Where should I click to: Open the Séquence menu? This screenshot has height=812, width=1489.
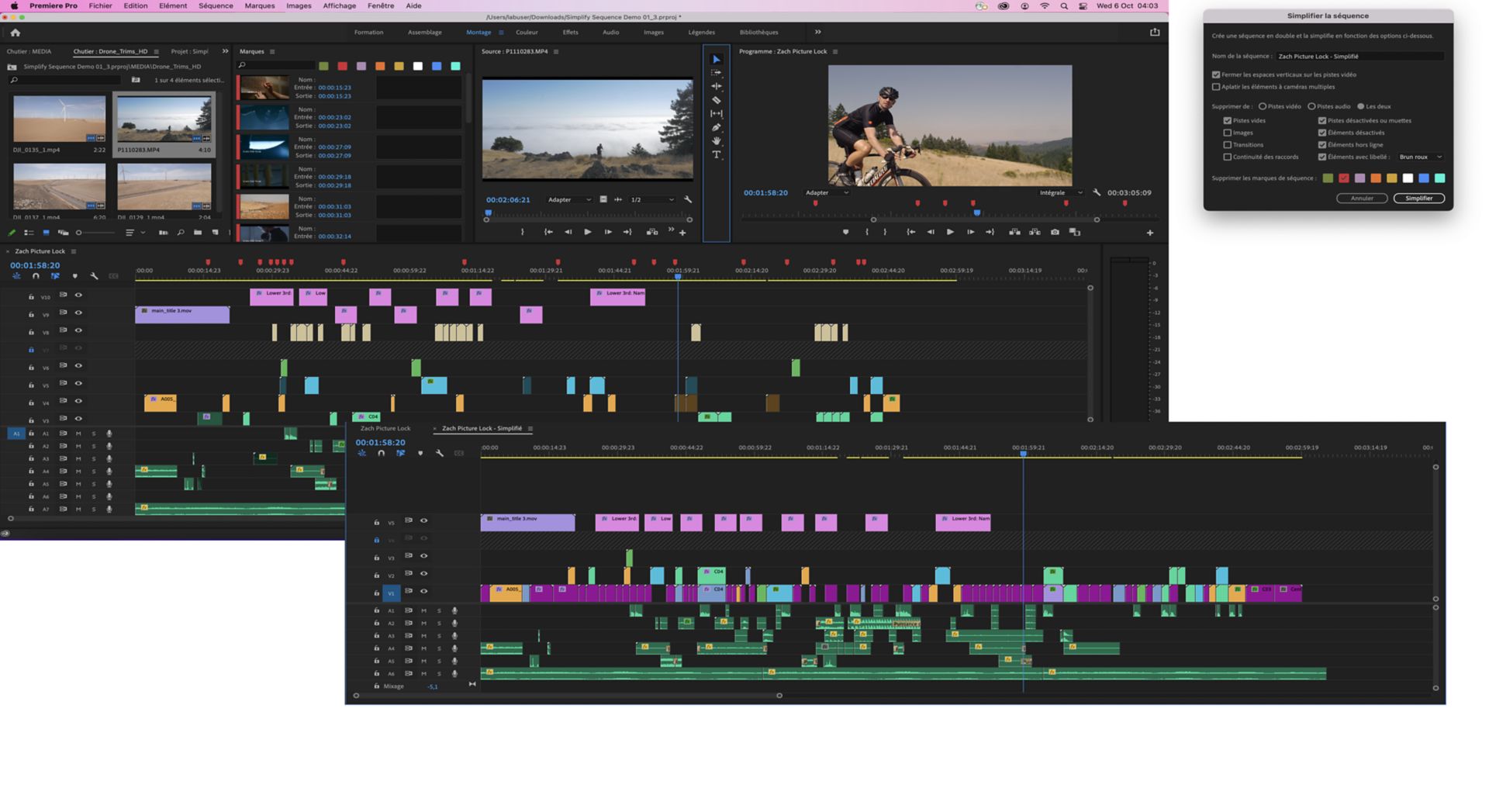coord(215,5)
